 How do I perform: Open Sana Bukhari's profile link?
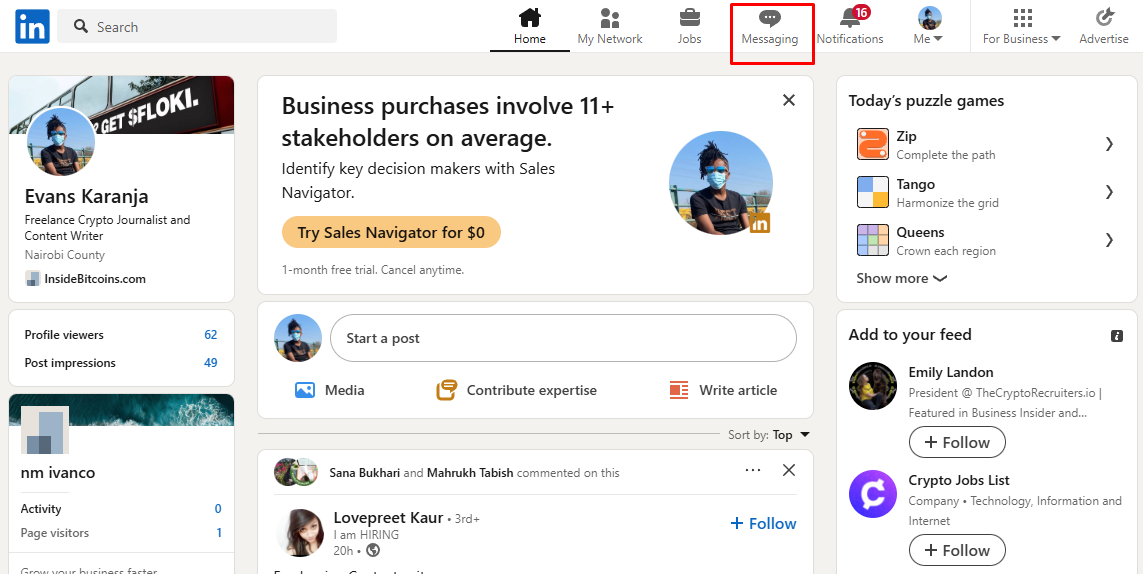[364, 473]
